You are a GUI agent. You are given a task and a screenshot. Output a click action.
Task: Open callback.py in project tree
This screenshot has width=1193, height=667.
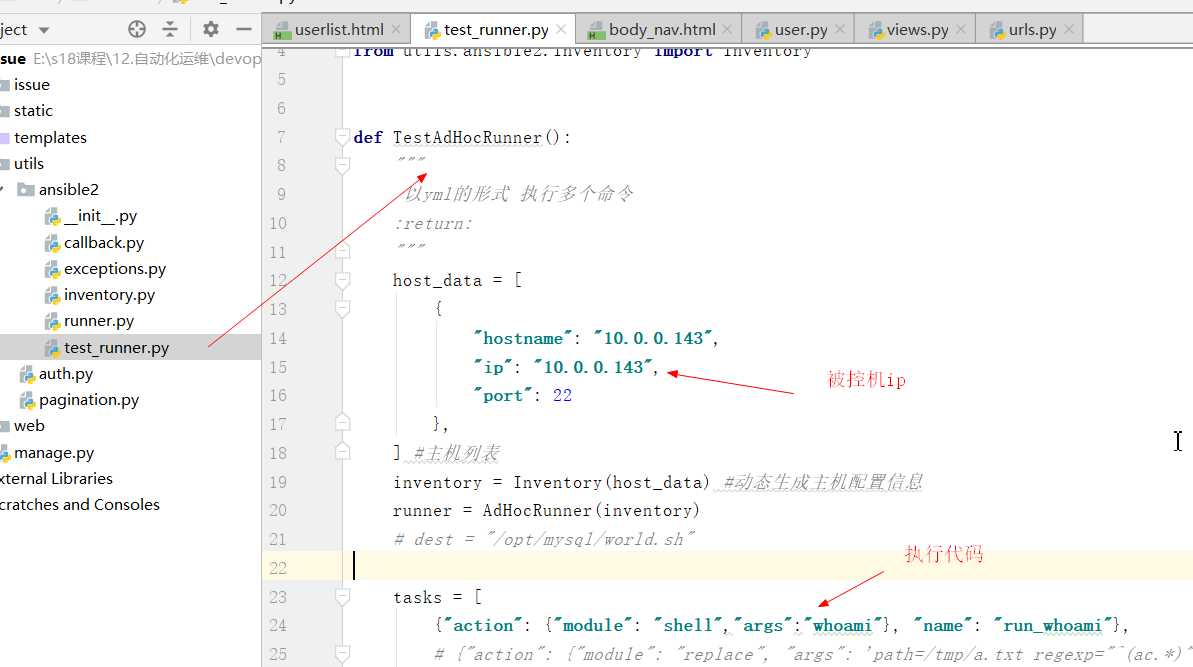104,243
